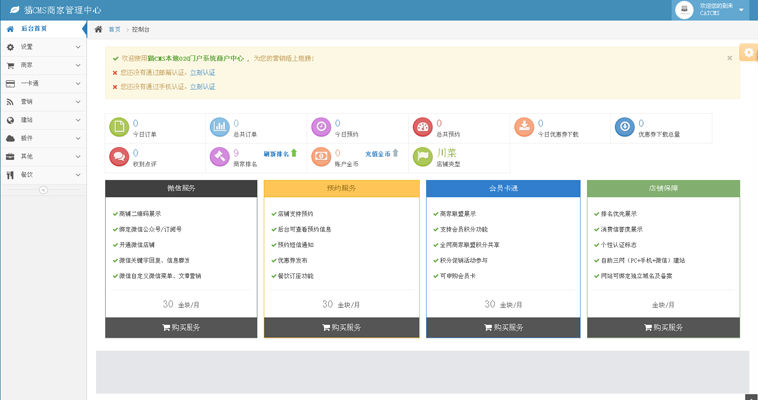
Task: Click the breadcrumb home icon
Action: pyautogui.click(x=99, y=30)
